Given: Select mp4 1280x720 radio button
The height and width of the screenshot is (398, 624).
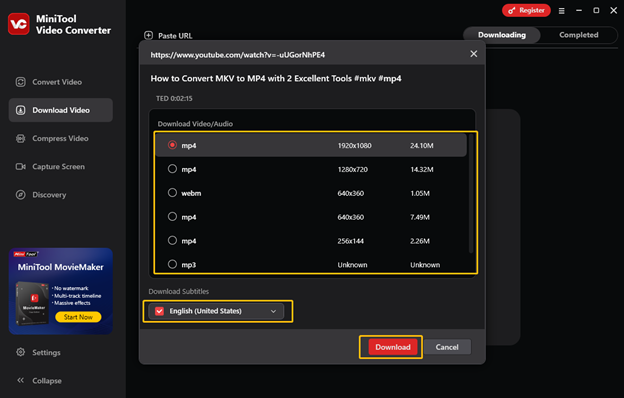Looking at the screenshot, I should (x=172, y=169).
